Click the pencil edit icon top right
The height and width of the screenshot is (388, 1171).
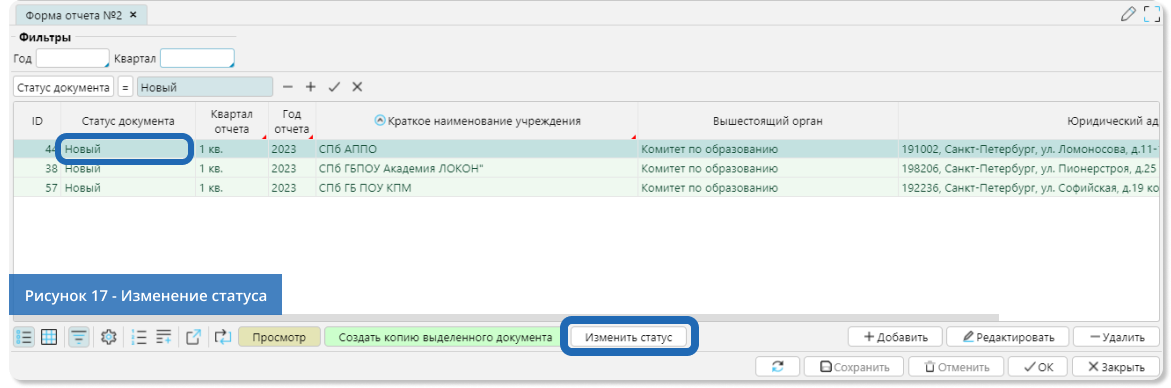pos(1128,13)
